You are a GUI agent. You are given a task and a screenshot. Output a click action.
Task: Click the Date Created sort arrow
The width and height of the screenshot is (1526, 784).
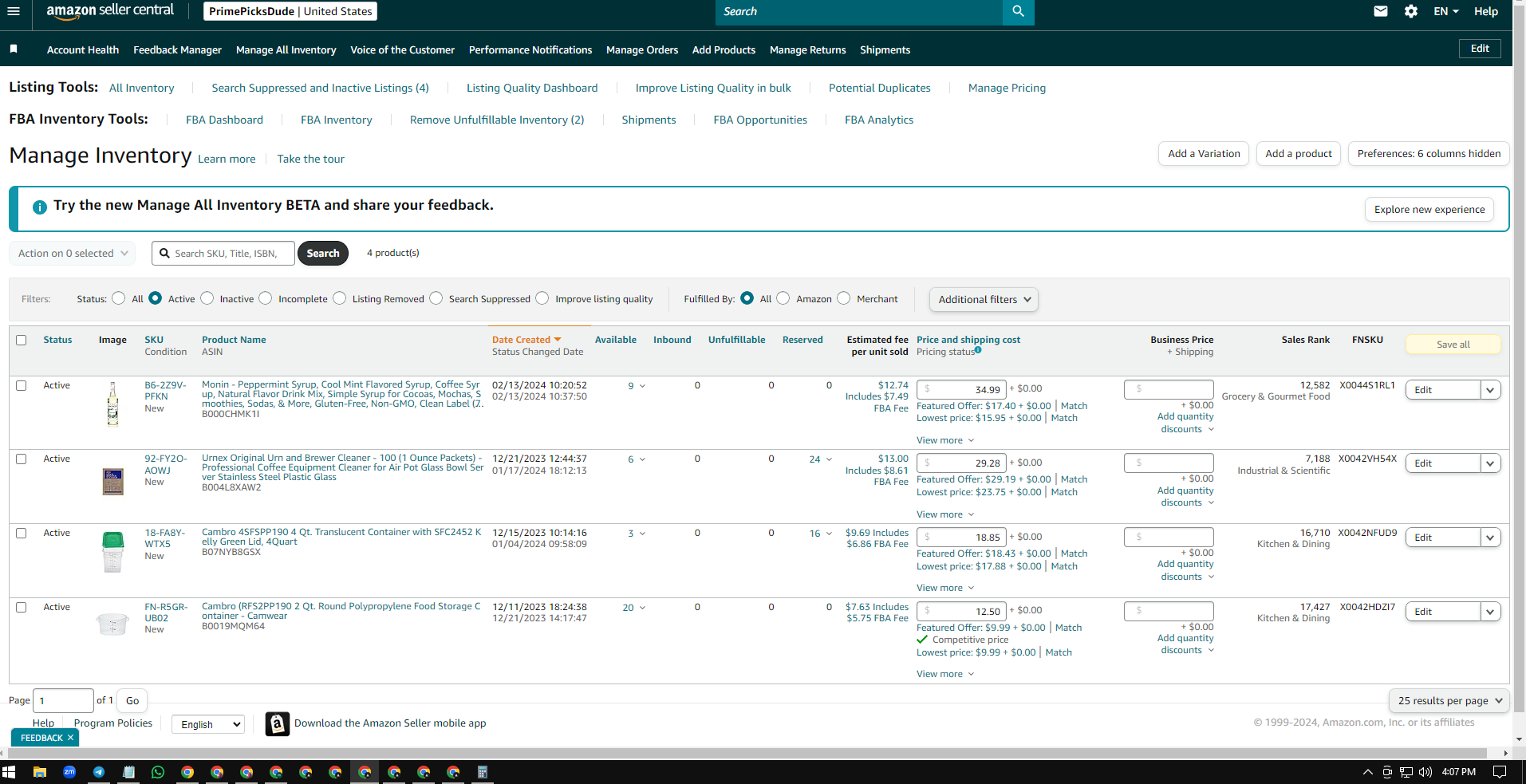(x=558, y=340)
